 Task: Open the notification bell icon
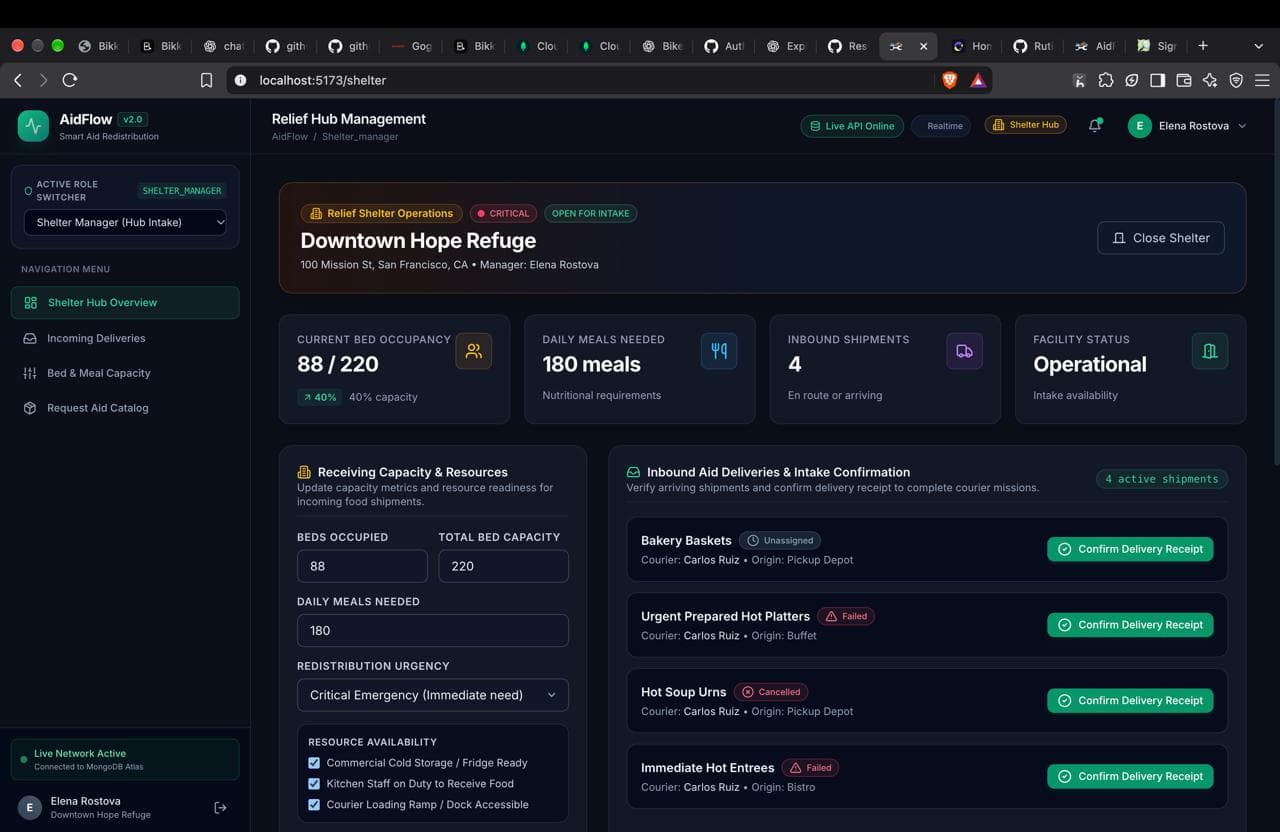(1095, 126)
